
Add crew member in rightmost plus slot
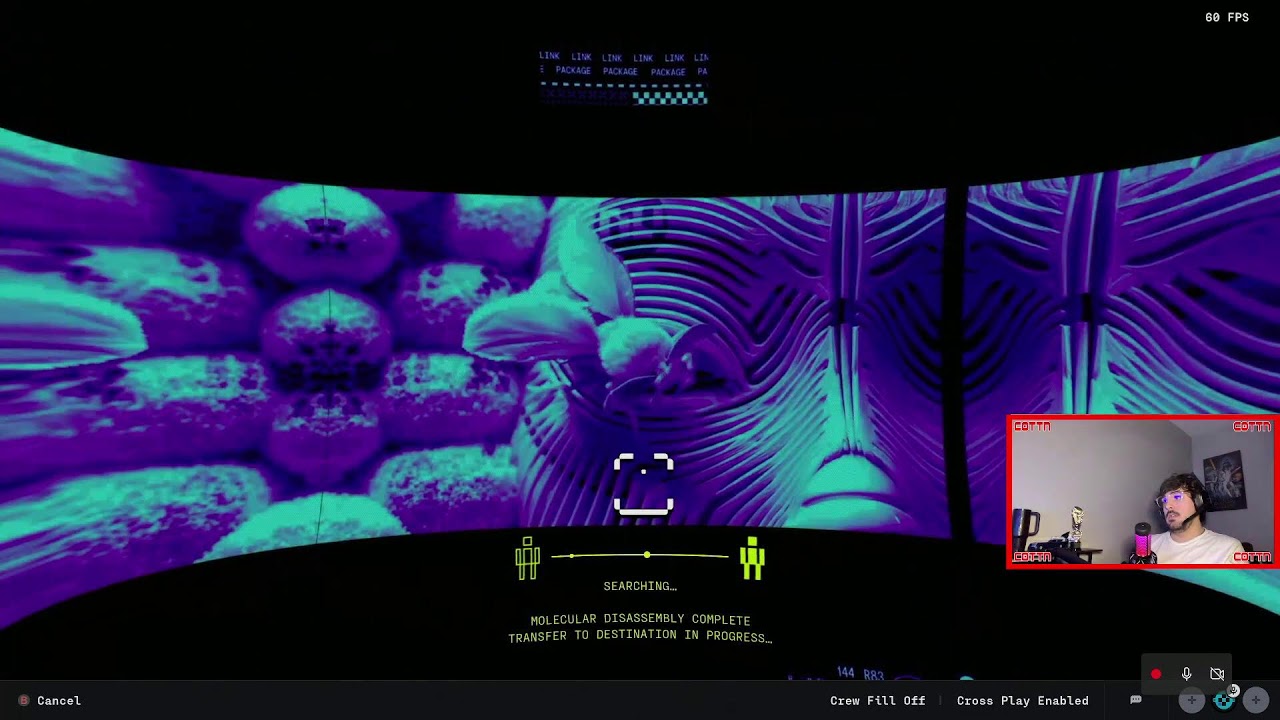tap(1256, 700)
